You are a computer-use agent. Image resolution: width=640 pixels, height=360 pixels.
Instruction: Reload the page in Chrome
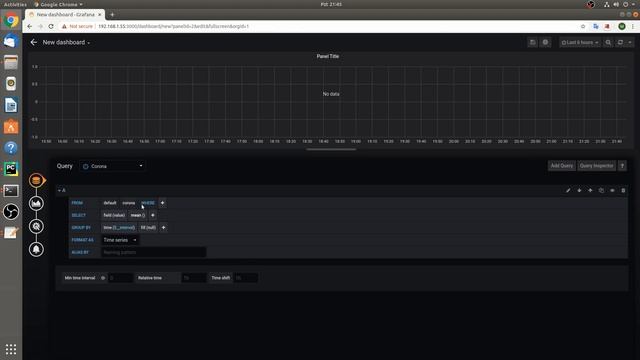[x=51, y=26]
